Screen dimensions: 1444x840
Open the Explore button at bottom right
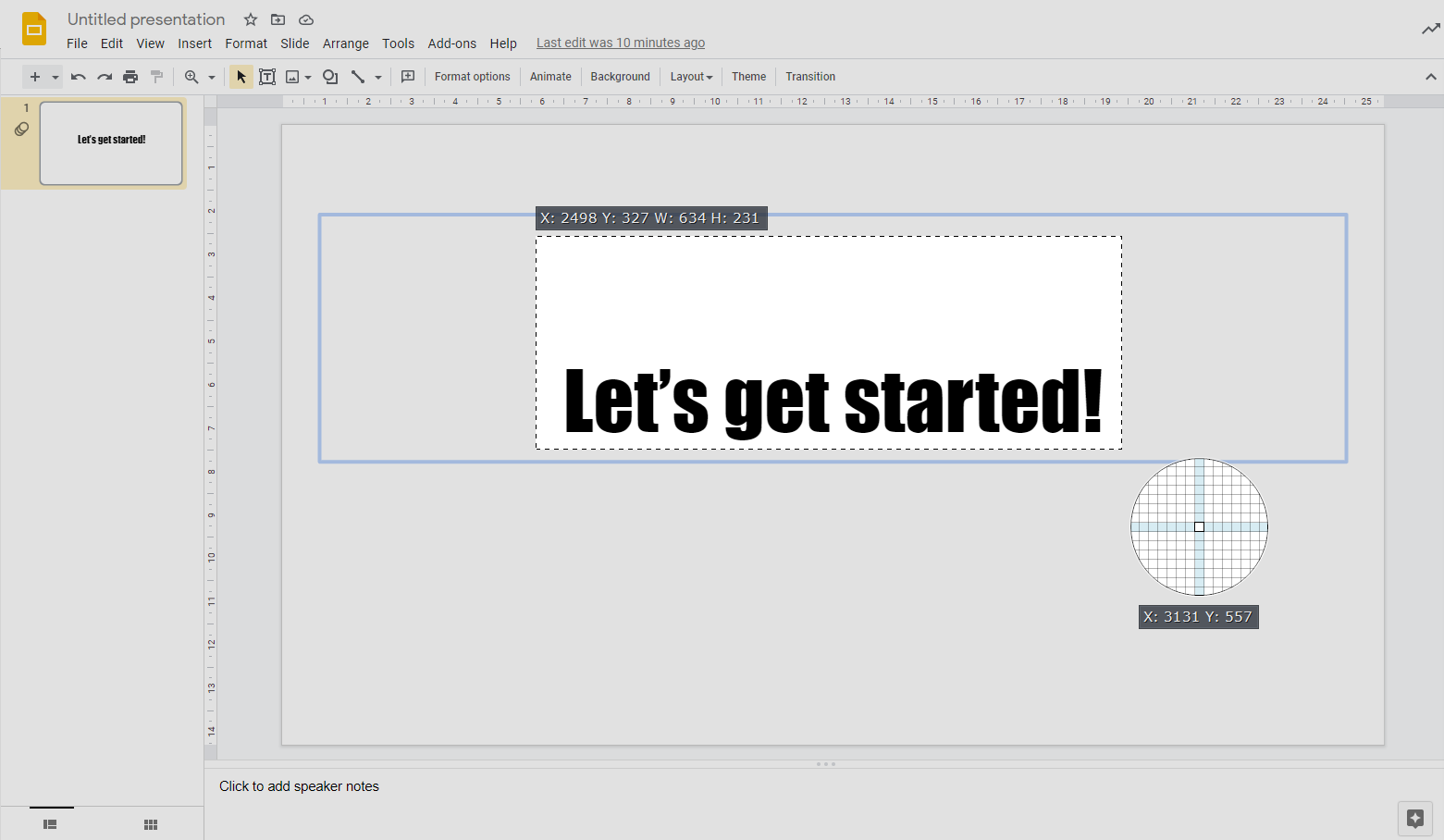[1414, 818]
